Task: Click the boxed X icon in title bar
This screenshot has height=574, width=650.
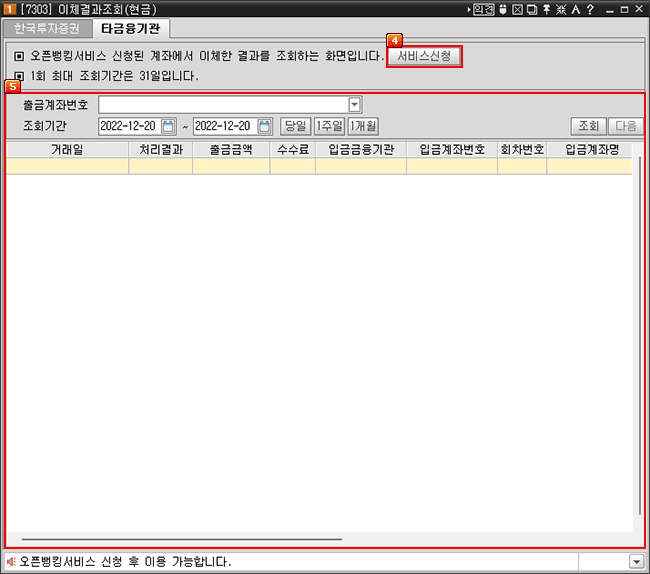Action: tap(517, 9)
